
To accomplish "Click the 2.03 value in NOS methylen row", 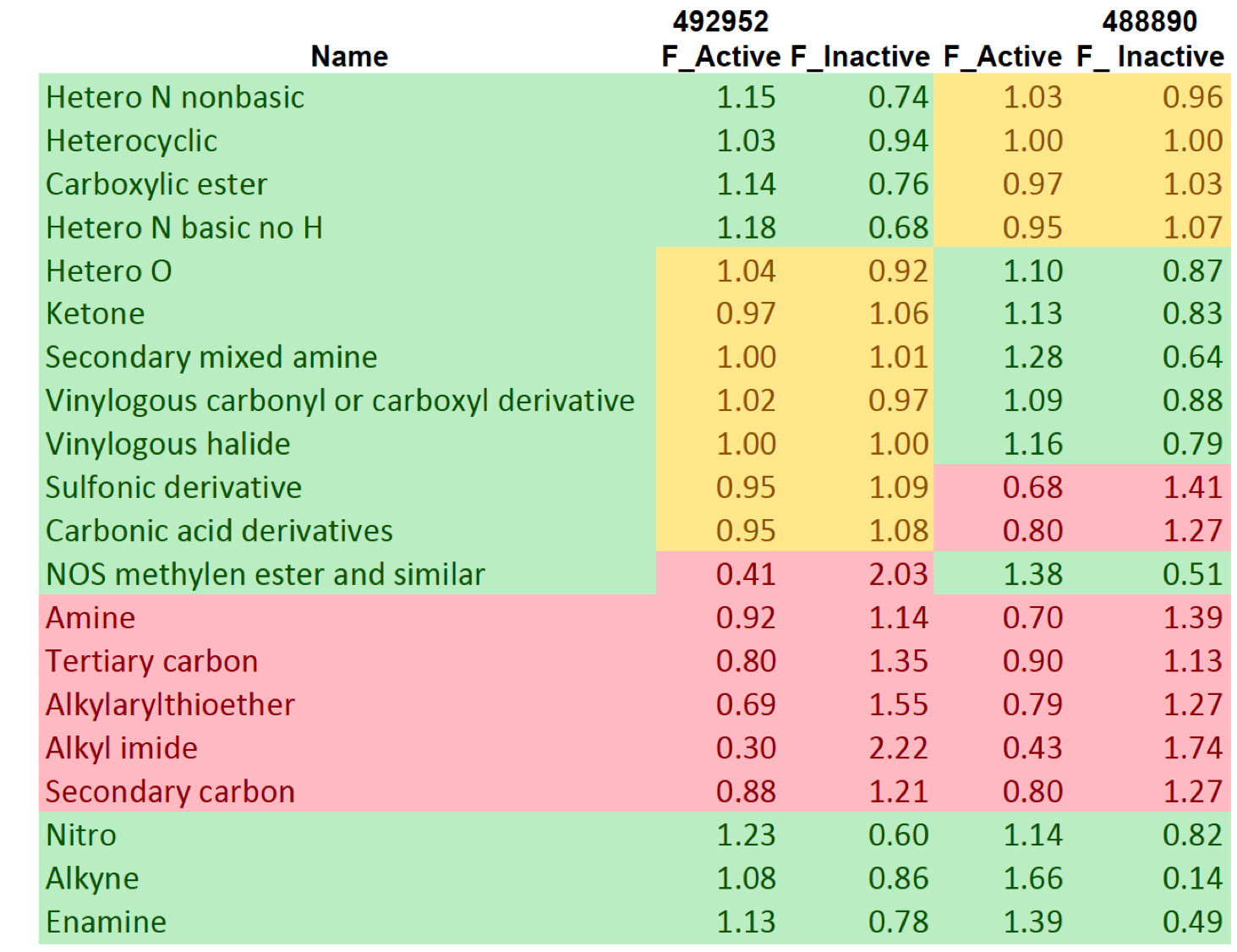I will point(898,575).
